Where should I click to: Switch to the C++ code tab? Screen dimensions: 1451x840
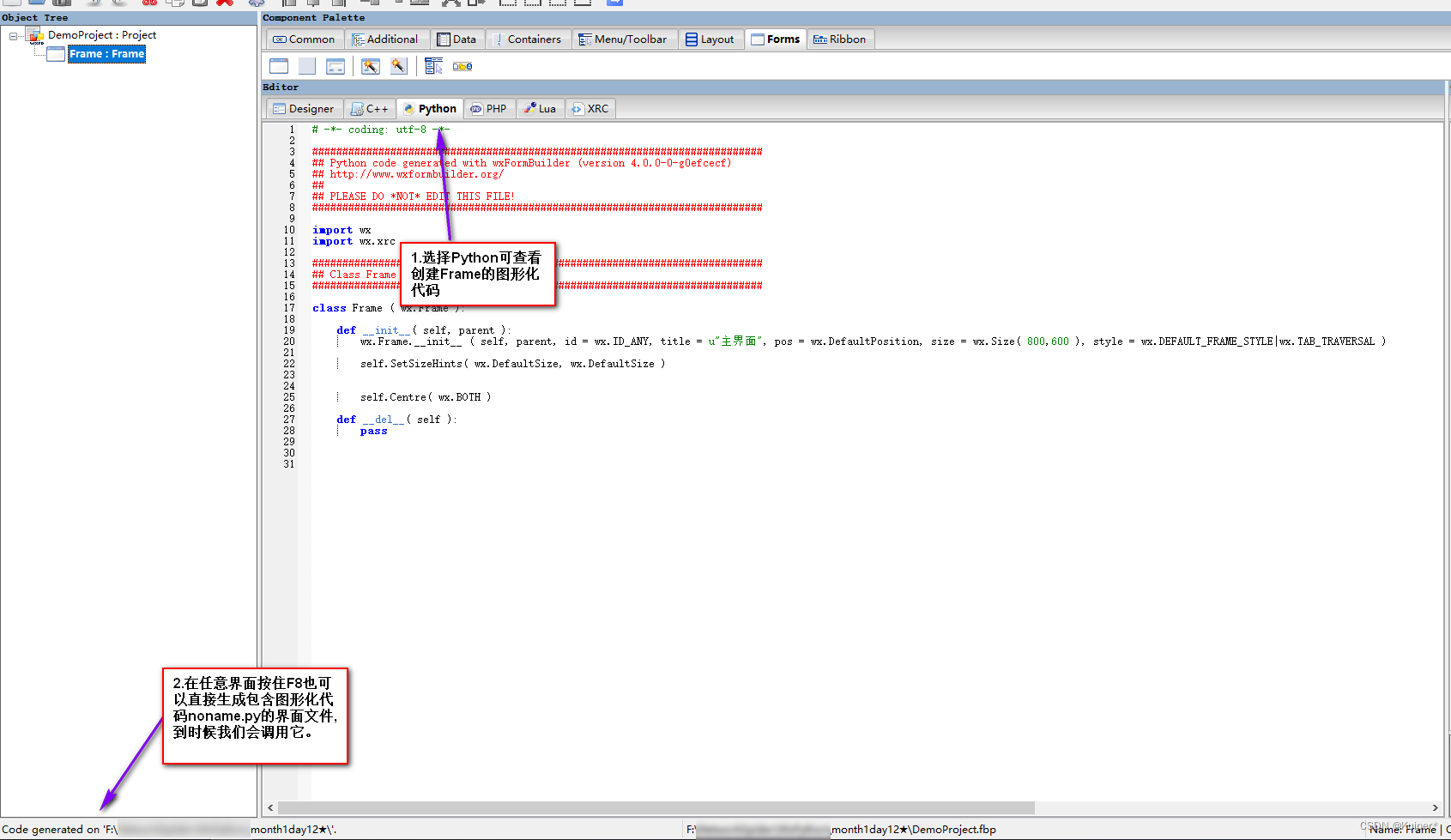(369, 108)
